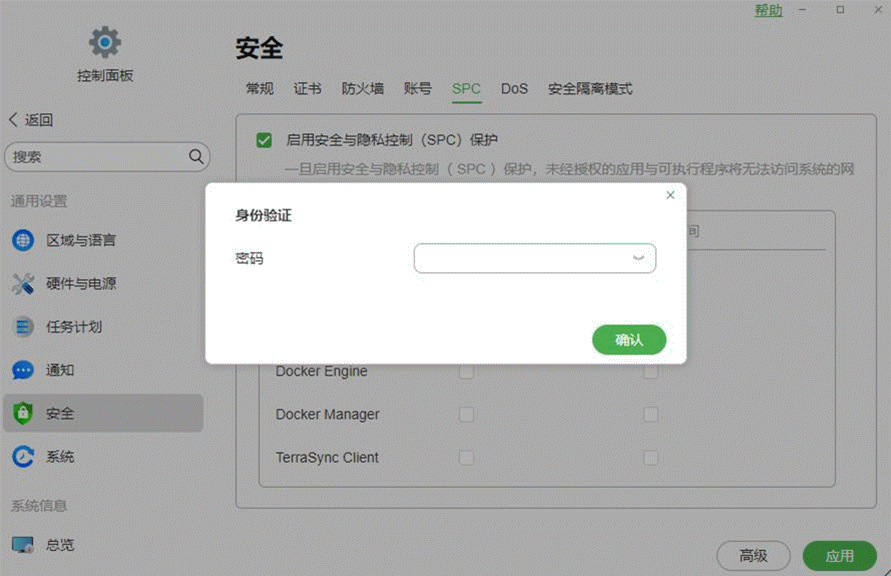891x576 pixels.
Task: Enable the TerraSync Client checkbox
Action: 466,457
